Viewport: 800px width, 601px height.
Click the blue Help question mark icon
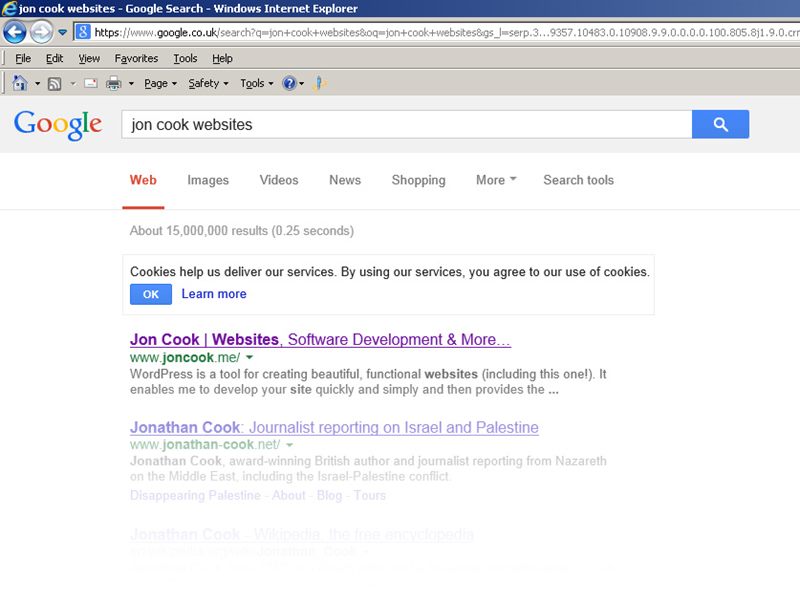point(289,83)
